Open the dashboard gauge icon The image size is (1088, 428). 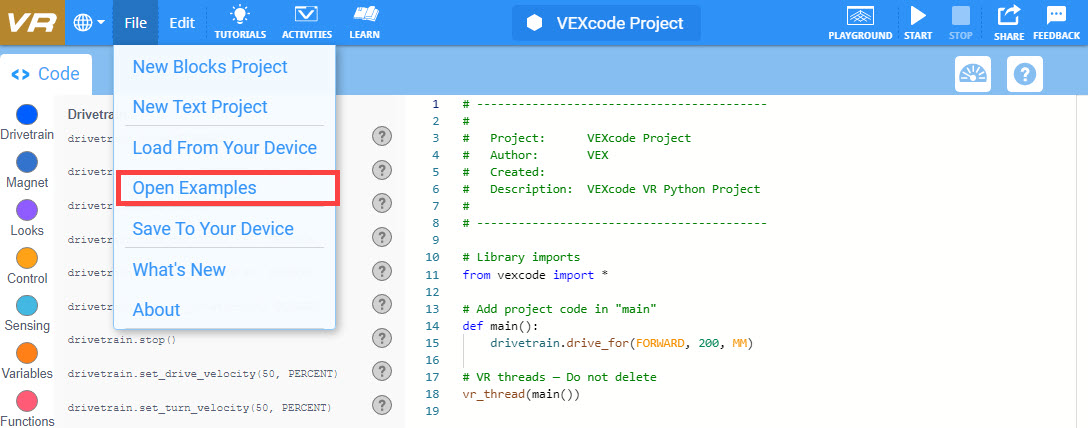tap(973, 74)
